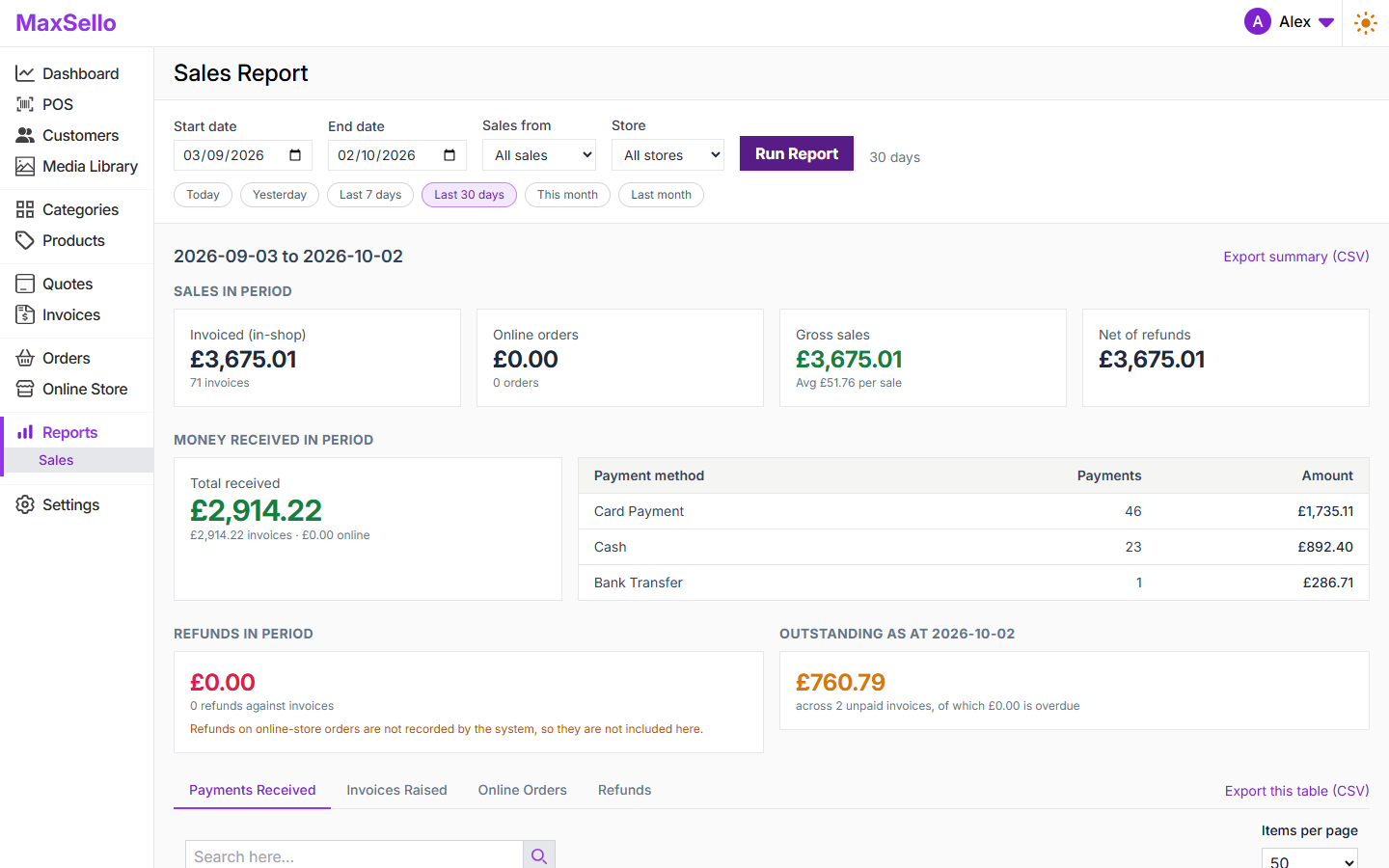The height and width of the screenshot is (868, 1389).
Task: Click the Quotes document icon
Action: click(25, 284)
